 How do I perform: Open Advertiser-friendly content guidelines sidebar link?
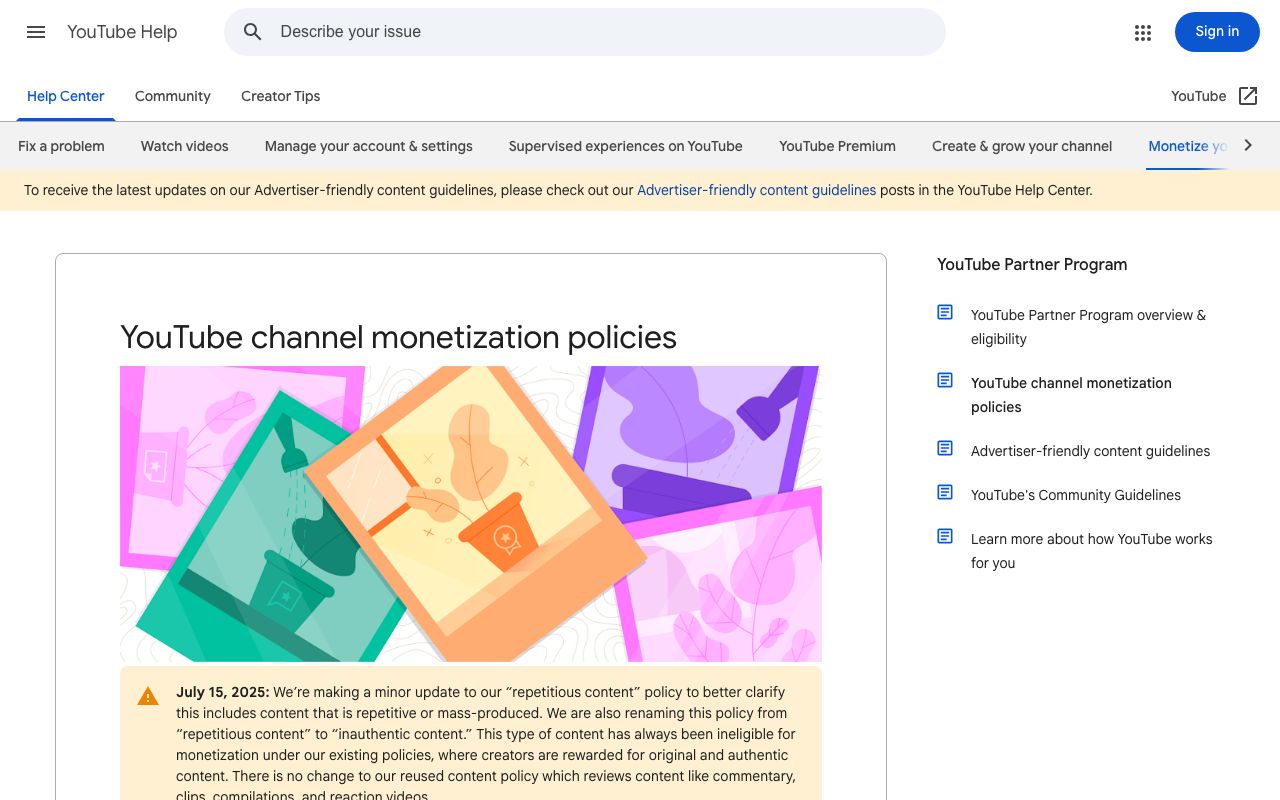tap(1091, 451)
